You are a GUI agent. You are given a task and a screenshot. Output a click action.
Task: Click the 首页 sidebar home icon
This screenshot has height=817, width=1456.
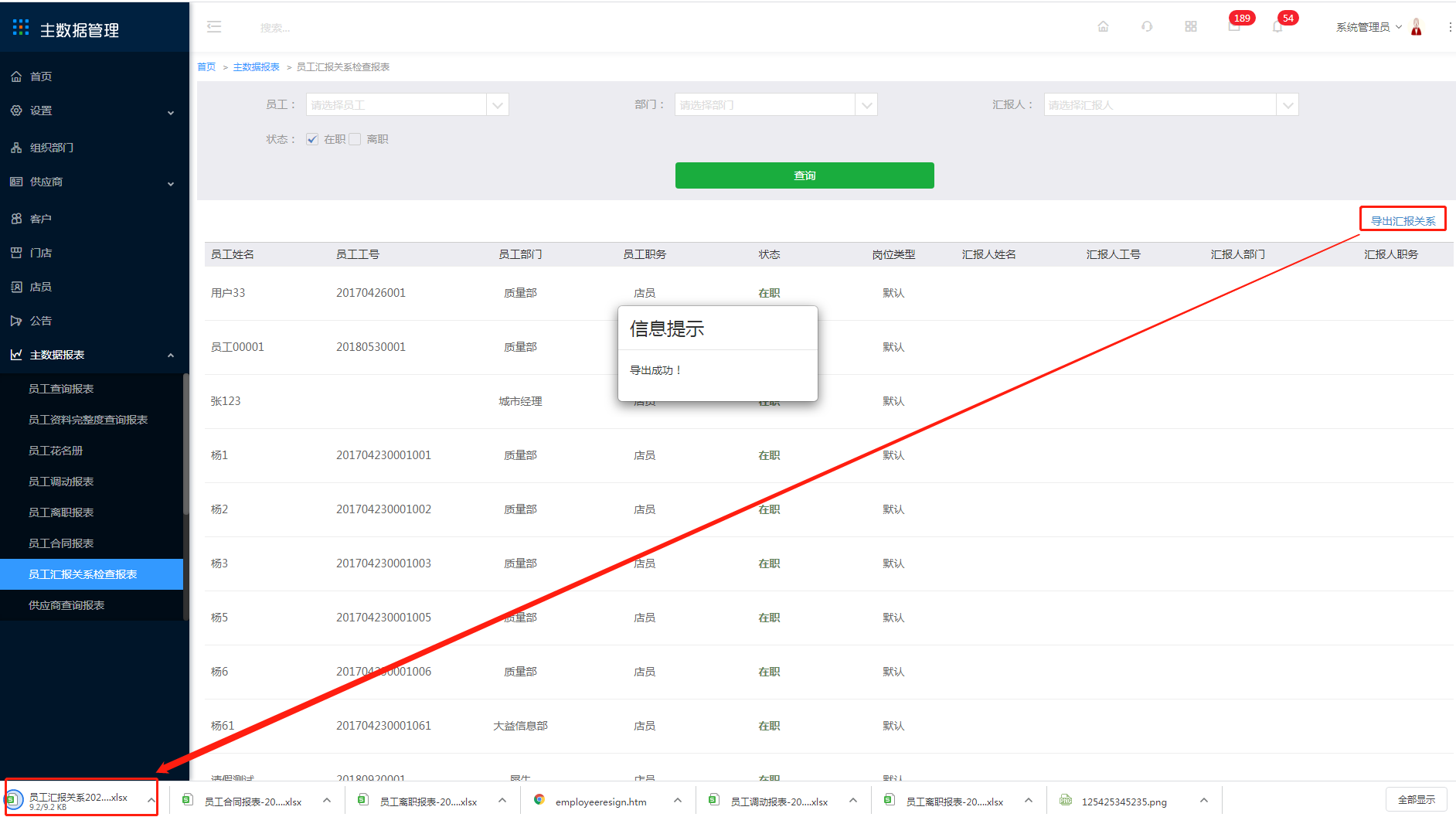click(16, 77)
